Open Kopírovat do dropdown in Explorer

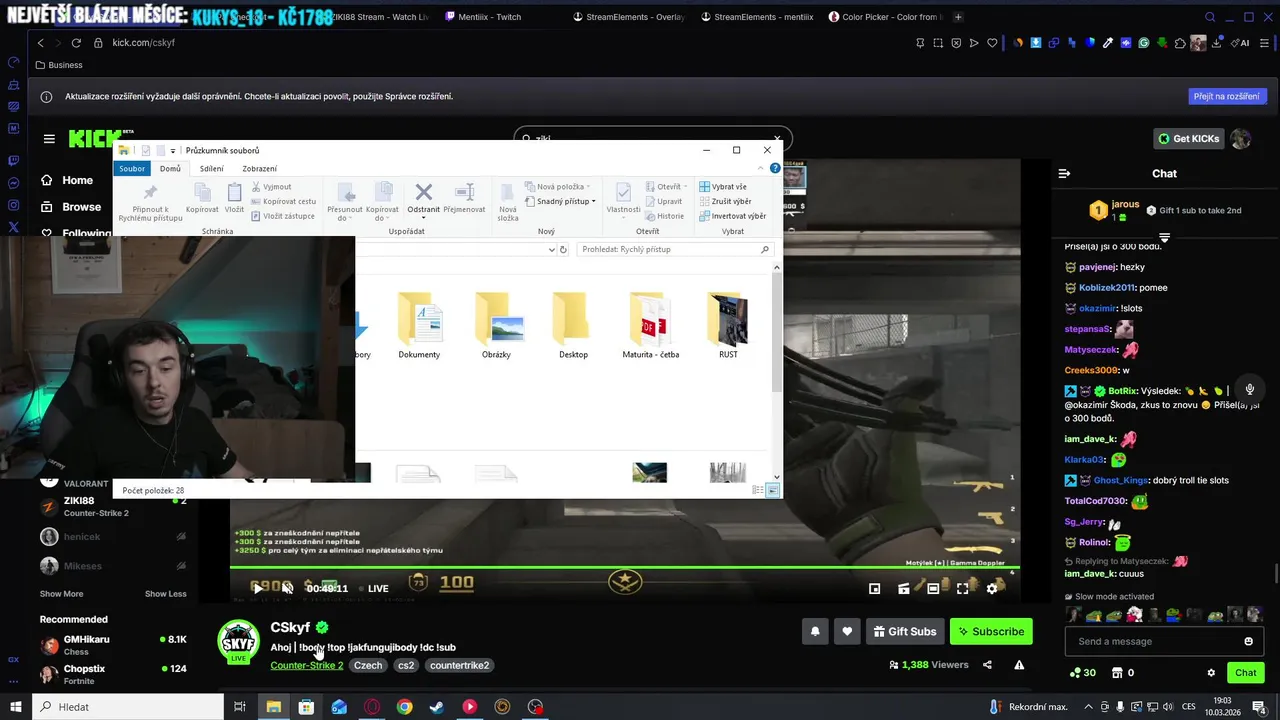click(383, 202)
